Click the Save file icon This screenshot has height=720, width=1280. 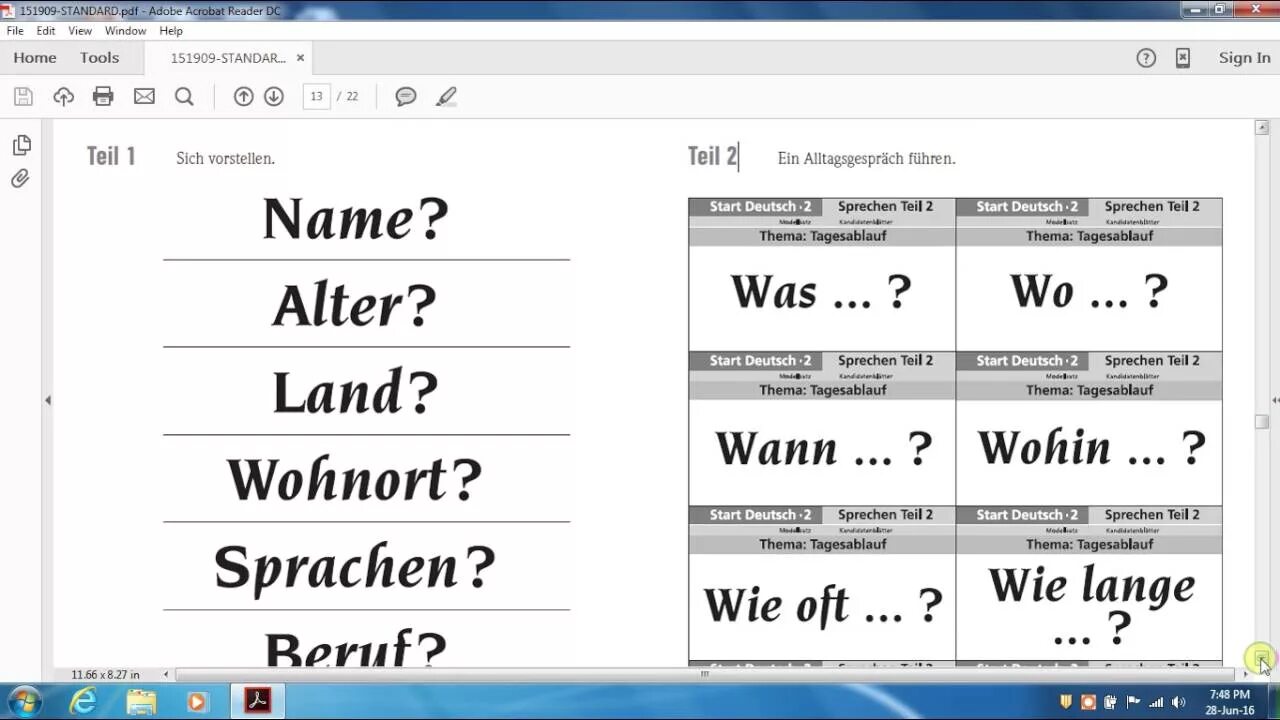tap(23, 96)
